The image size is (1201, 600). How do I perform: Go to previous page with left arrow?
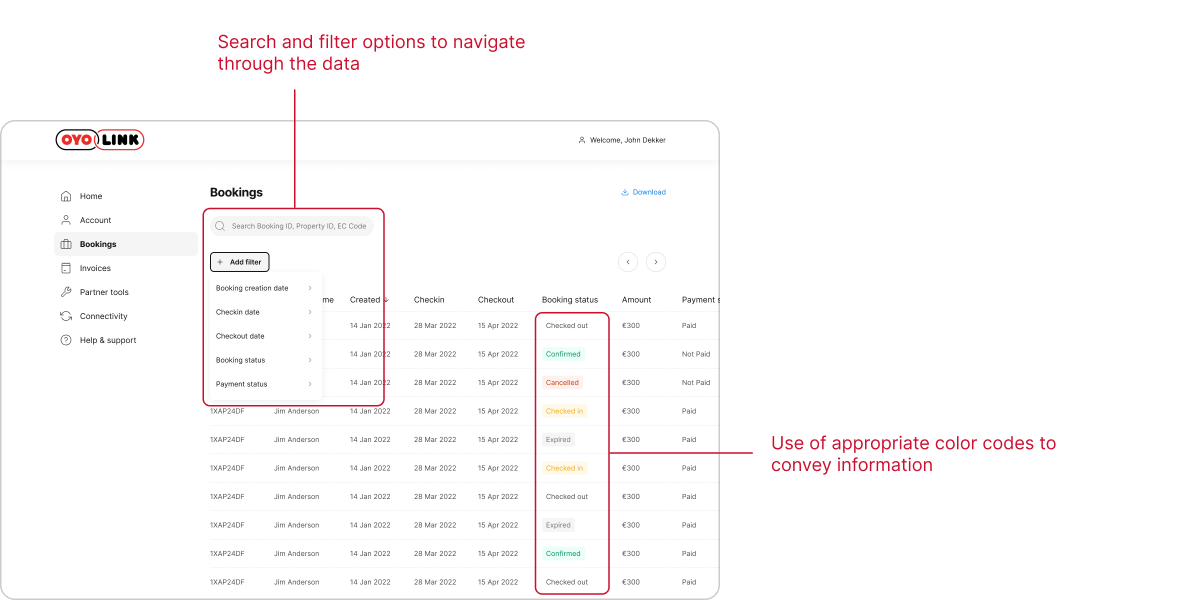click(628, 262)
